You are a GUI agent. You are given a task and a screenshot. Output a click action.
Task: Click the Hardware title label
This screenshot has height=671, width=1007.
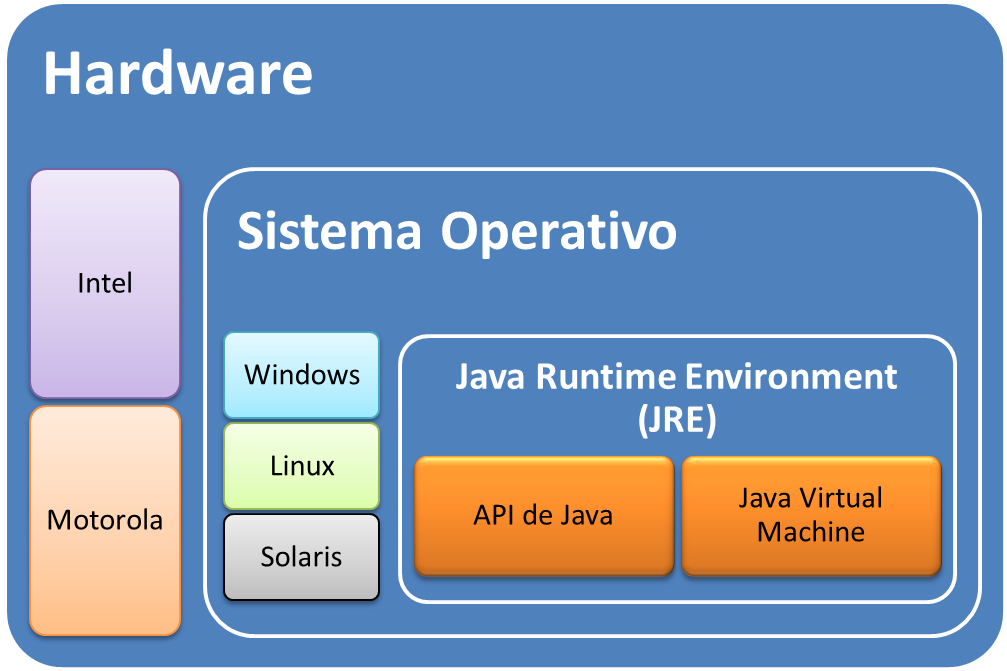point(176,72)
